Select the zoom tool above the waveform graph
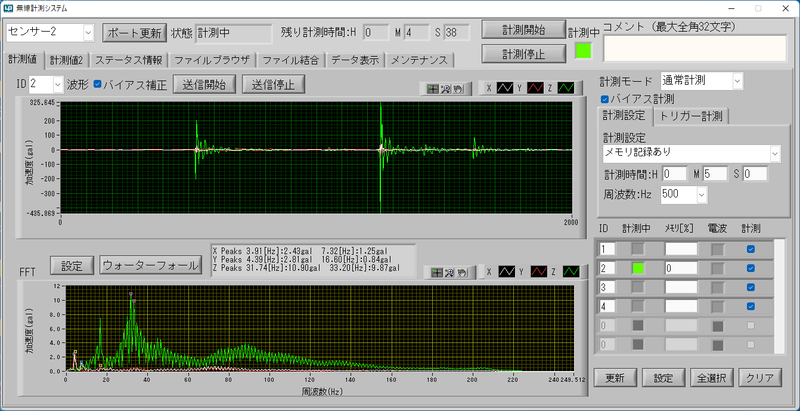This screenshot has width=800, height=411. (445, 89)
